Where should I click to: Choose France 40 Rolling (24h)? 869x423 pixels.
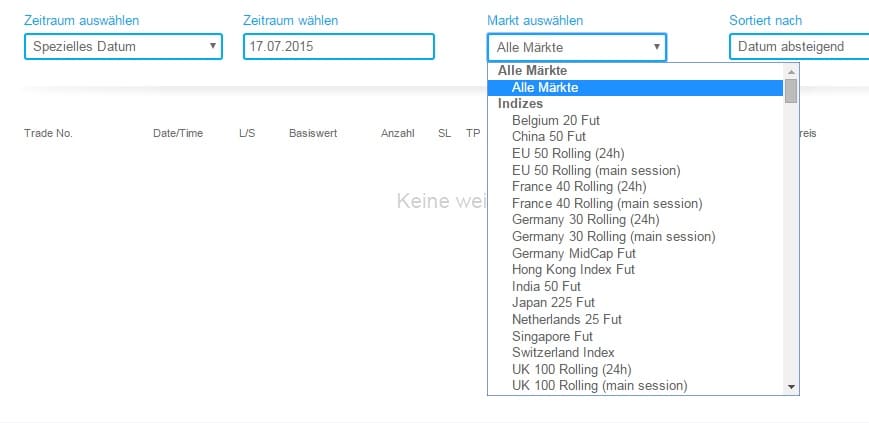click(x=578, y=186)
